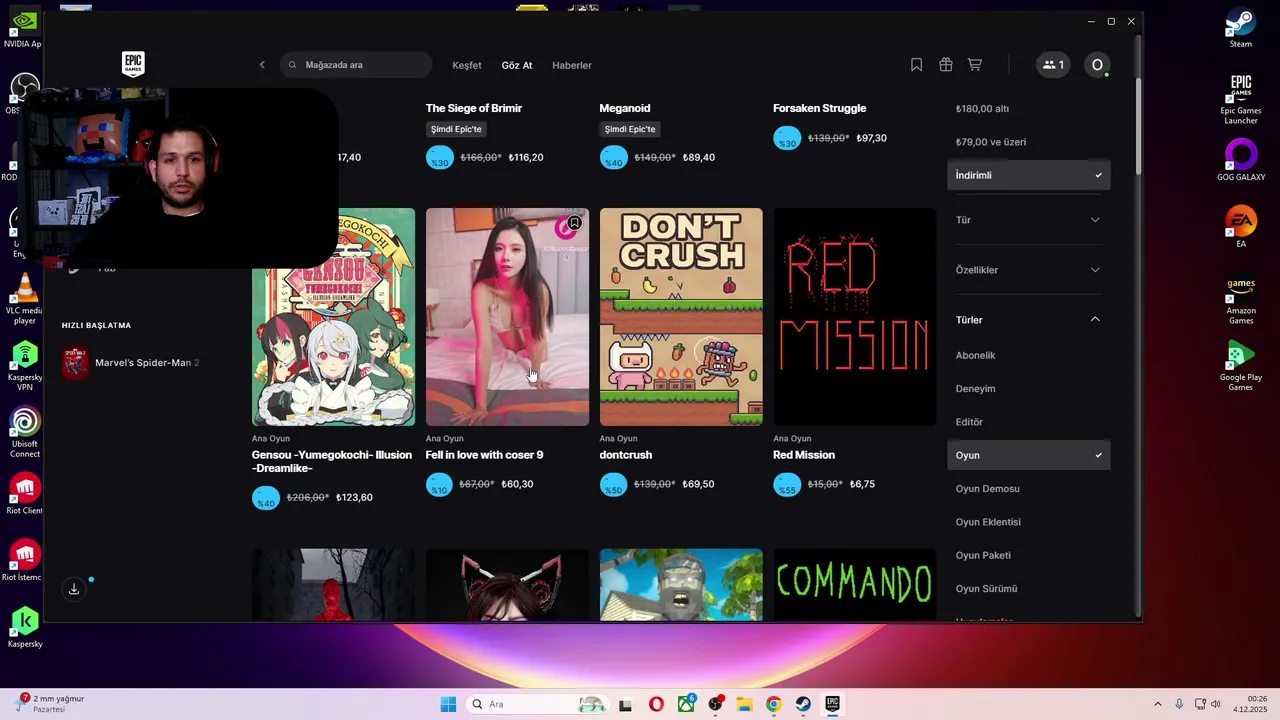Show hidden system tray icons
The width and height of the screenshot is (1280, 720).
pos(1157,704)
